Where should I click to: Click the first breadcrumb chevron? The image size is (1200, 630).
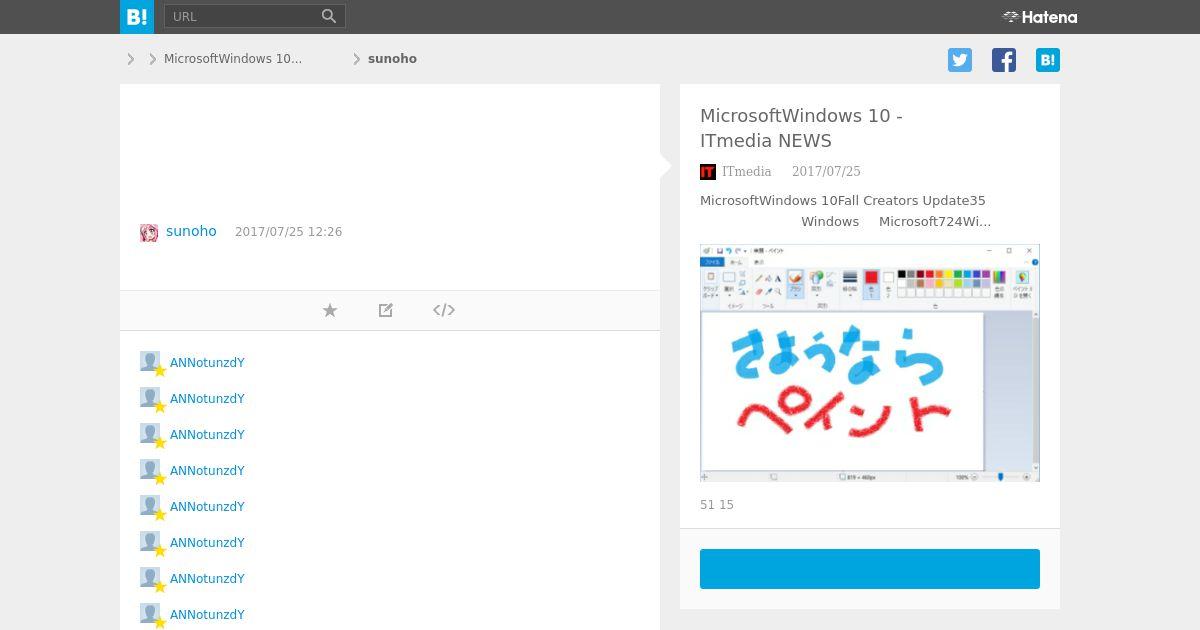pyautogui.click(x=131, y=59)
